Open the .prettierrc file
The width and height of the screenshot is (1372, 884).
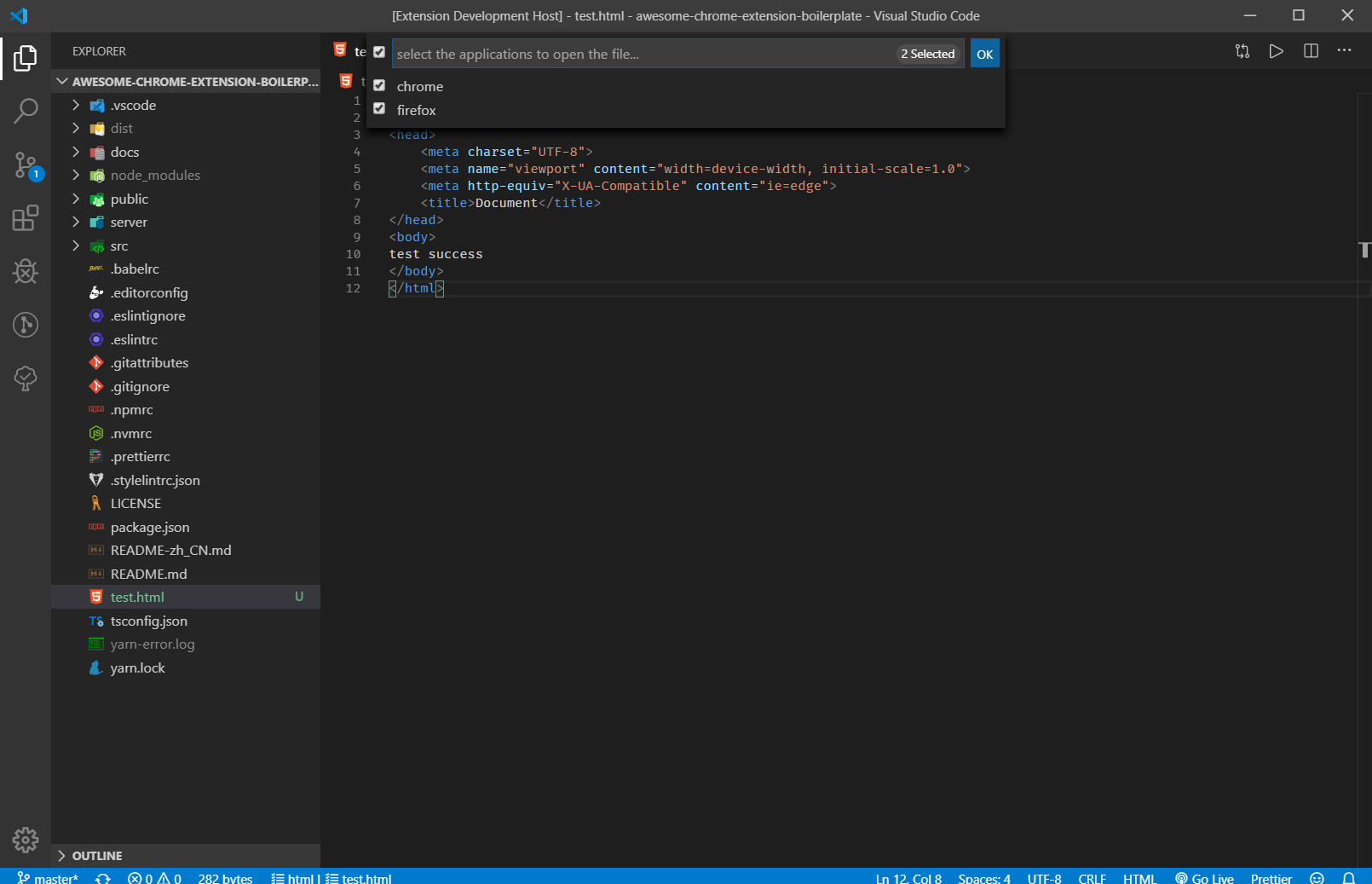pyautogui.click(x=186, y=457)
